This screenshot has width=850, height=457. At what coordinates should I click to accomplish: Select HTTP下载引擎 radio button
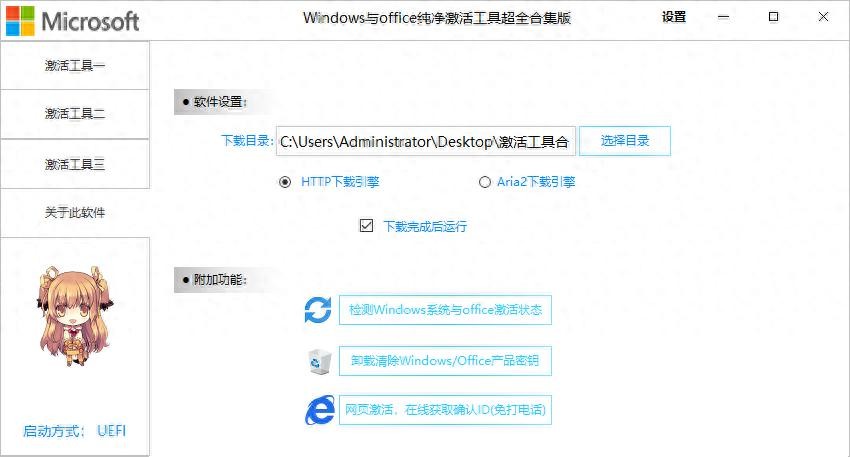tap(285, 182)
